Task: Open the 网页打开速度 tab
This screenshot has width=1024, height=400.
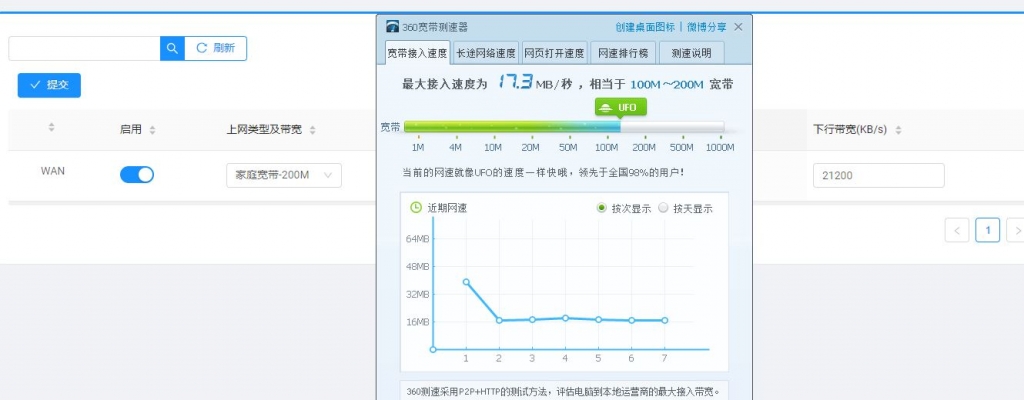Action: [x=554, y=53]
